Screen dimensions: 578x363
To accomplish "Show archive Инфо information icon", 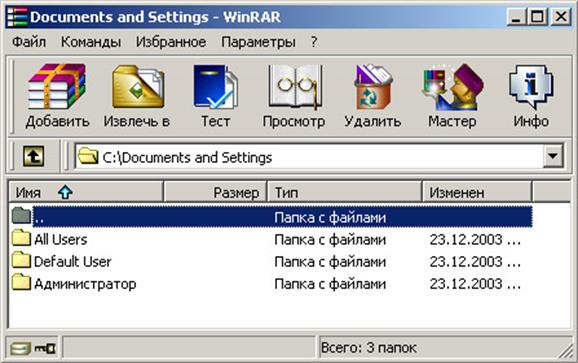I will pos(531,87).
